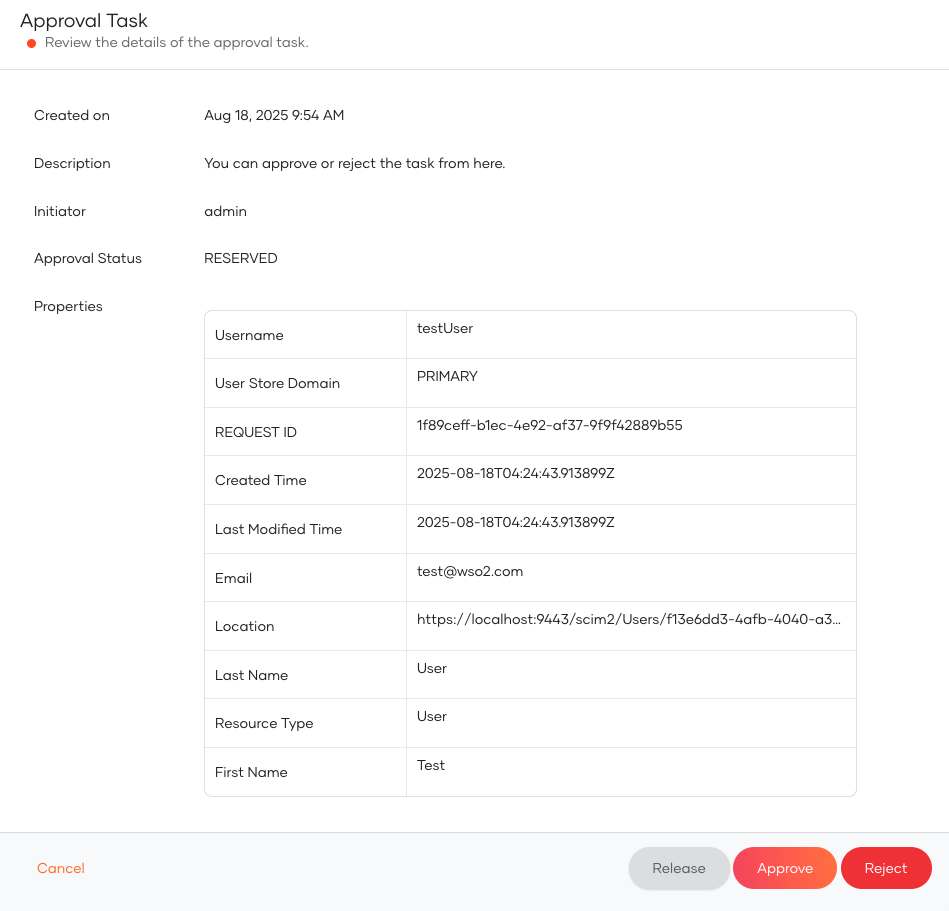Select the test@wso2.com email value
The height and width of the screenshot is (911, 949).
click(x=470, y=571)
